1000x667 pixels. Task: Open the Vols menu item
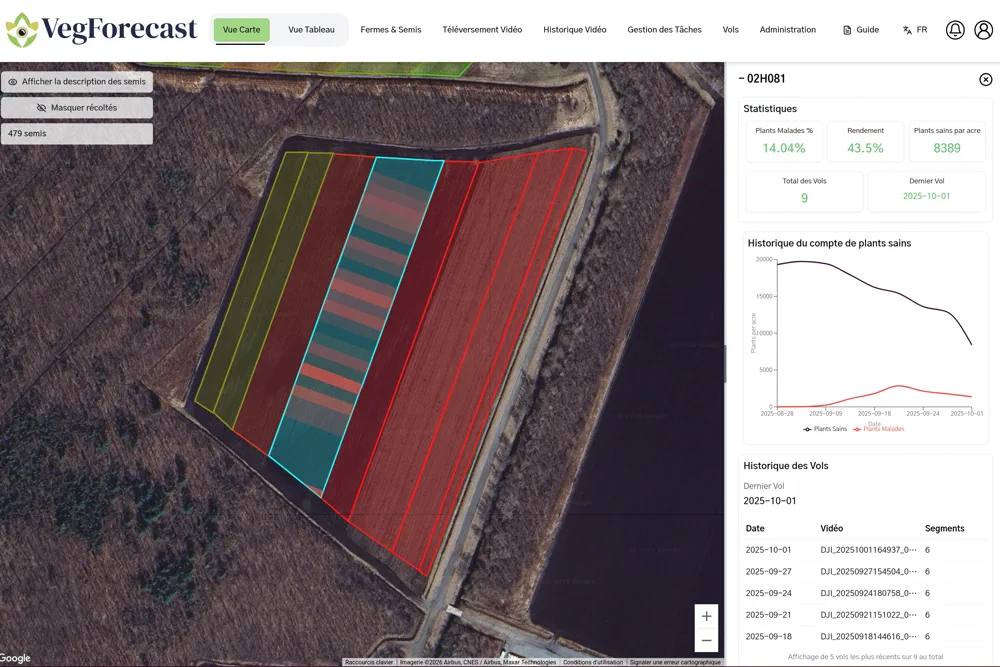click(731, 29)
